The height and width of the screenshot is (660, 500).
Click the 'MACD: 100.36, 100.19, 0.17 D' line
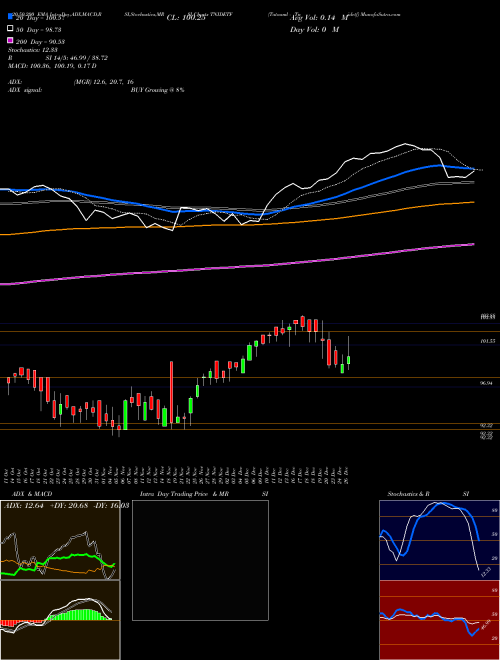52,66
